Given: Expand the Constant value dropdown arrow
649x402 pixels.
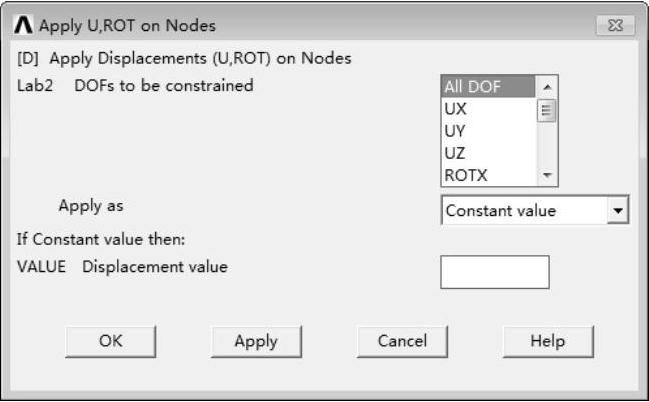Looking at the screenshot, I should (618, 210).
